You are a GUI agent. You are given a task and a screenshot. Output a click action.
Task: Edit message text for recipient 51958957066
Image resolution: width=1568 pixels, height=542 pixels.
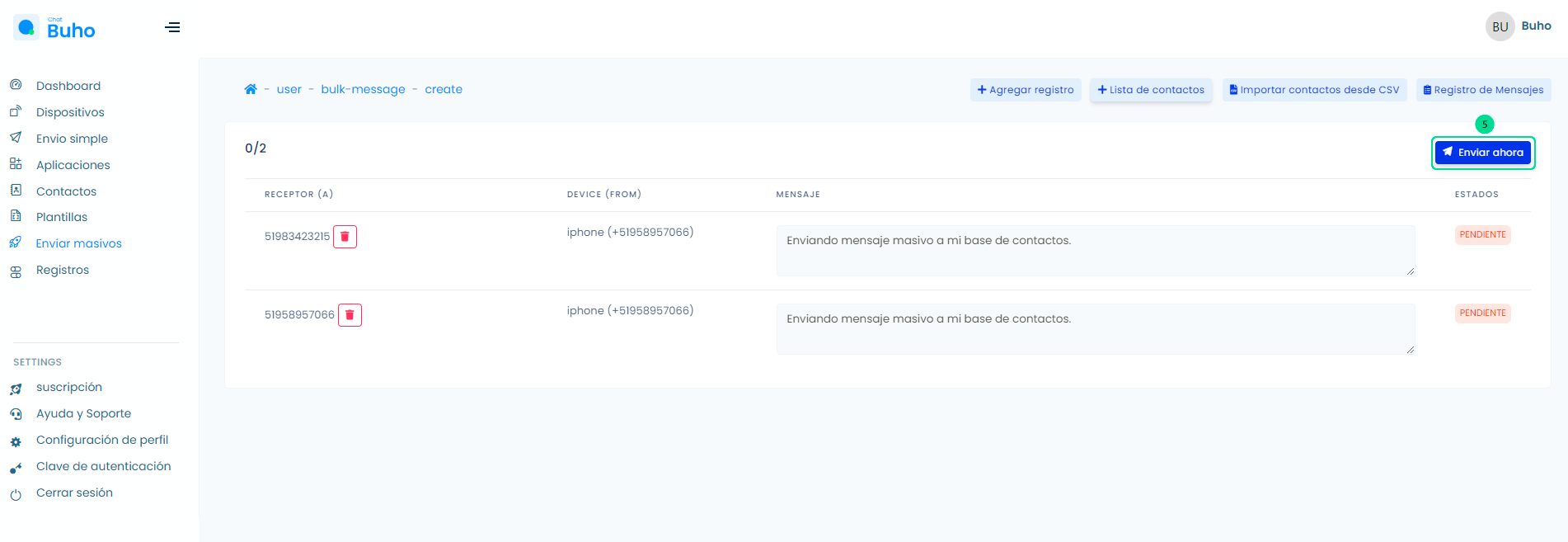pos(1096,329)
